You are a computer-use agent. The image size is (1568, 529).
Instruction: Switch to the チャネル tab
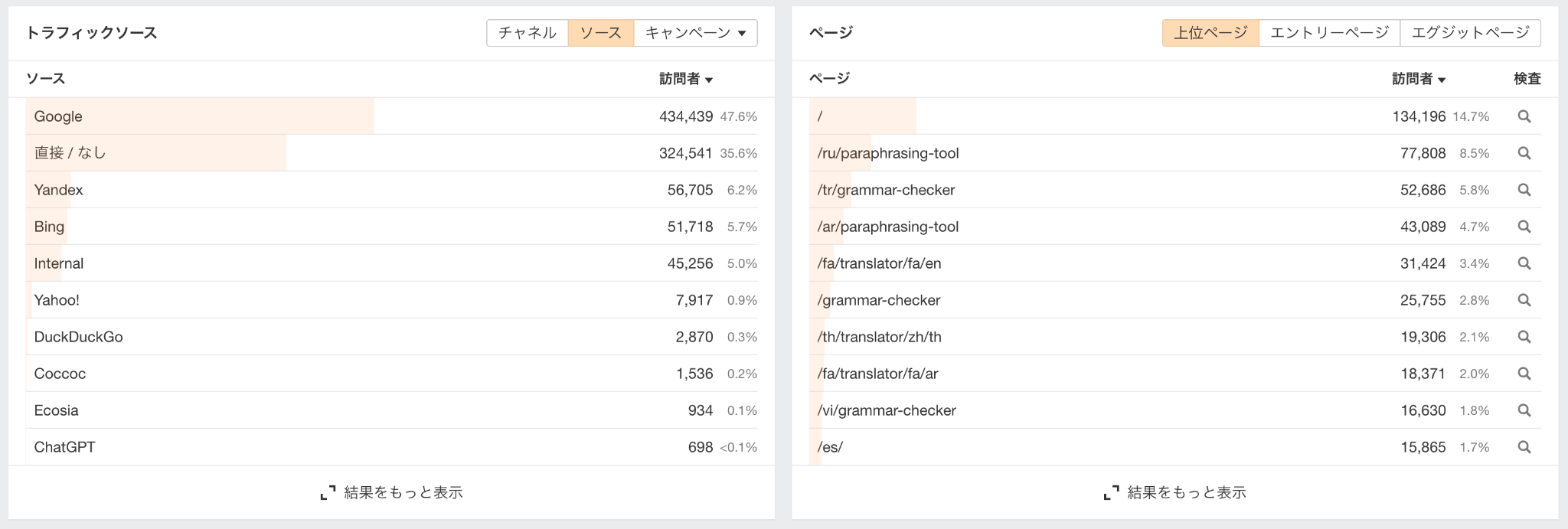click(526, 33)
